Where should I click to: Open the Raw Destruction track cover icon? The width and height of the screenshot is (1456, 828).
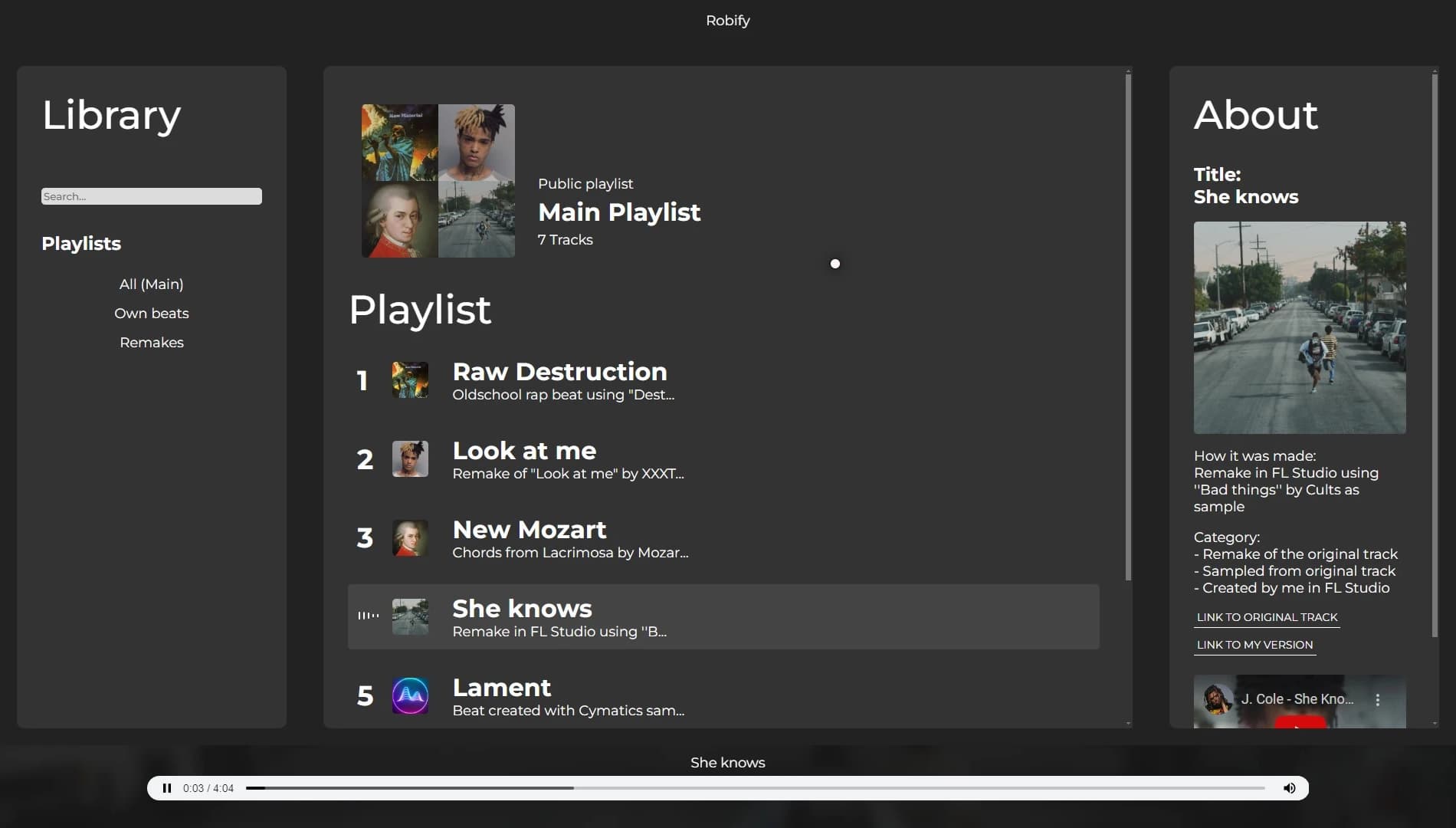[x=410, y=379]
